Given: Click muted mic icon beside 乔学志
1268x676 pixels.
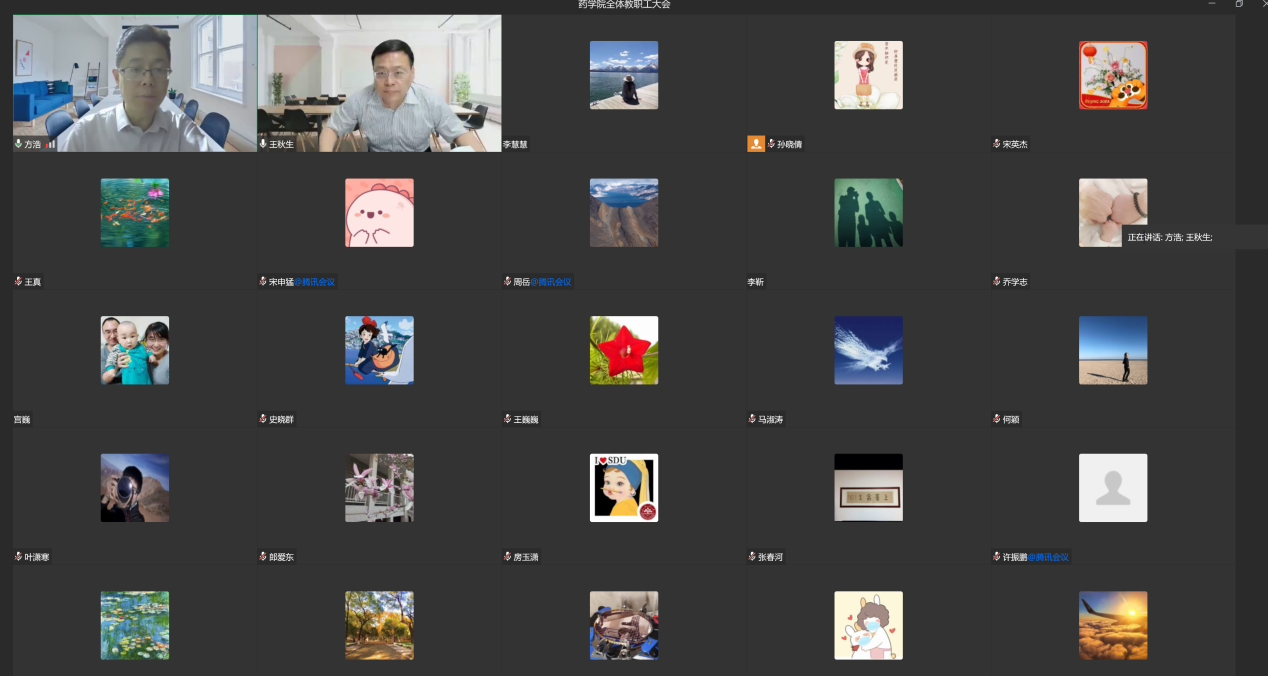Looking at the screenshot, I should point(997,282).
